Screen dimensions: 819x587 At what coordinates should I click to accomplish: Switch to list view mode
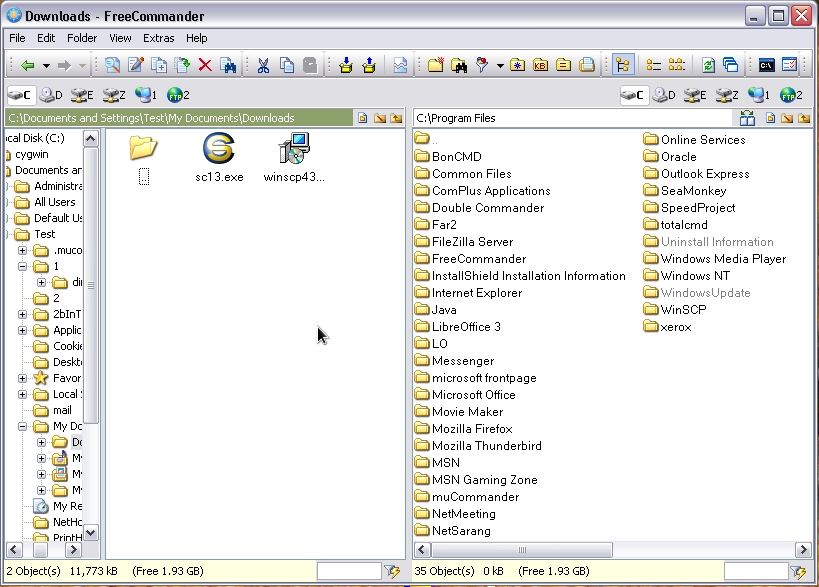(653, 65)
